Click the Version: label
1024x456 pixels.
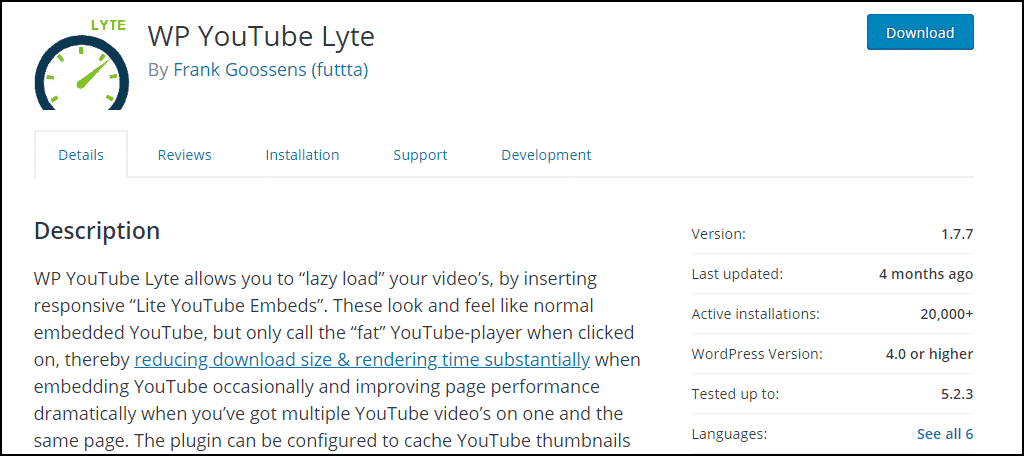[x=718, y=234]
